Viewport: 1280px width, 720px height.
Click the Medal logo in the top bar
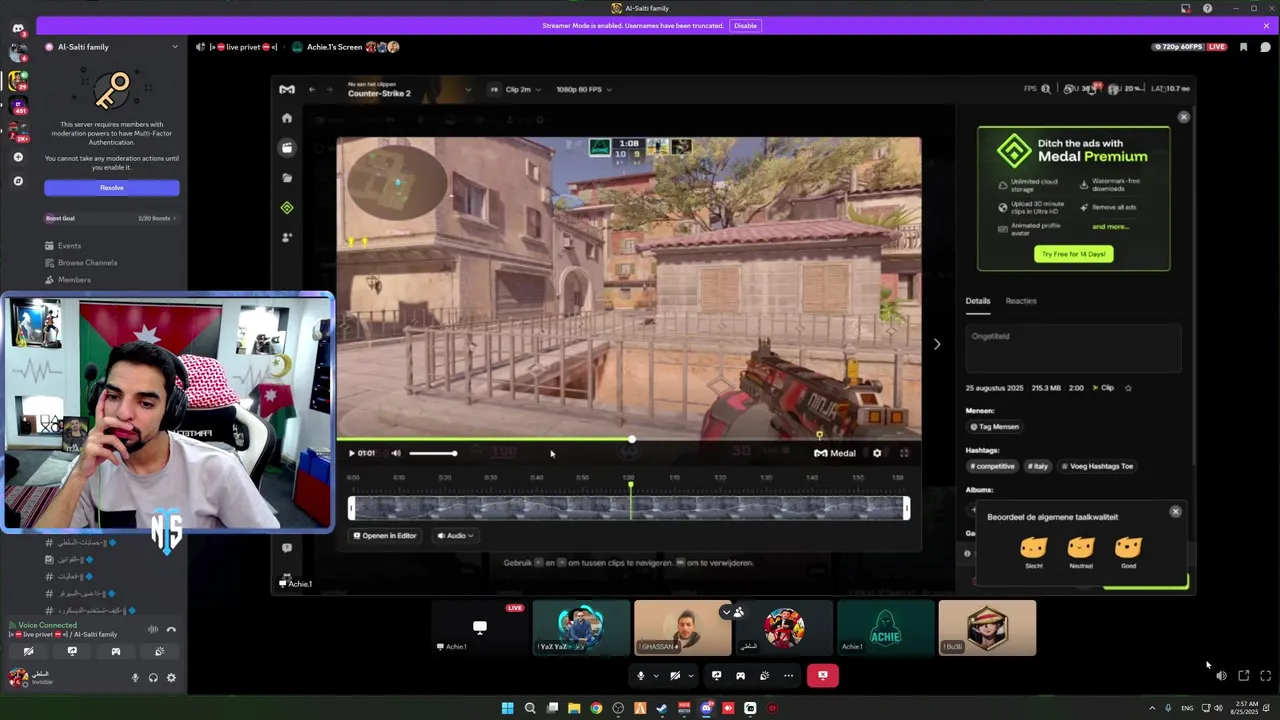click(x=287, y=89)
